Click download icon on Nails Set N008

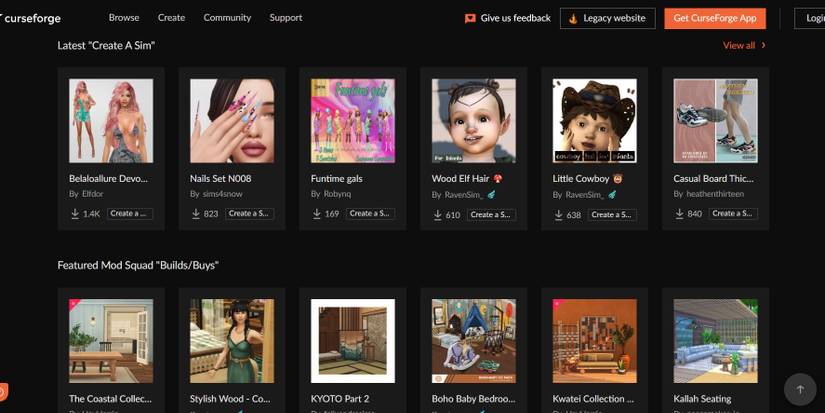(196, 213)
